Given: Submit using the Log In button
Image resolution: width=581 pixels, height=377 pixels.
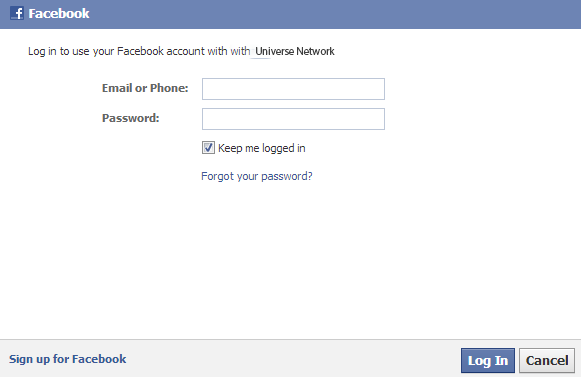Looking at the screenshot, I should tap(488, 360).
